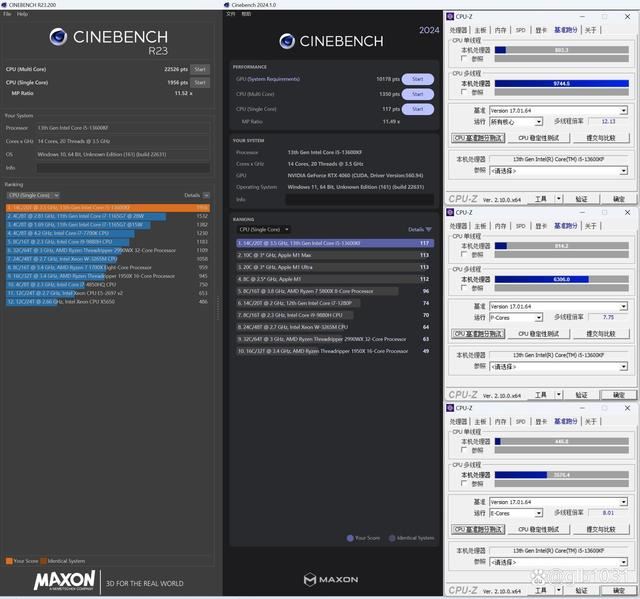This screenshot has height=599, width=640.
Task: Enable multi-thread 参照 checkbox in P-Cores CPU-Z window
Action: click(x=464, y=288)
